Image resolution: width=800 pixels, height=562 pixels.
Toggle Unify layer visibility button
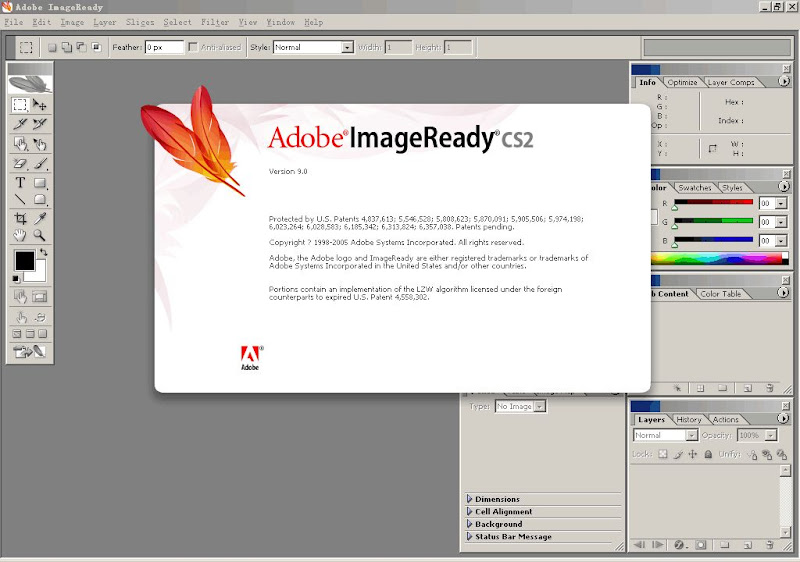click(x=767, y=454)
